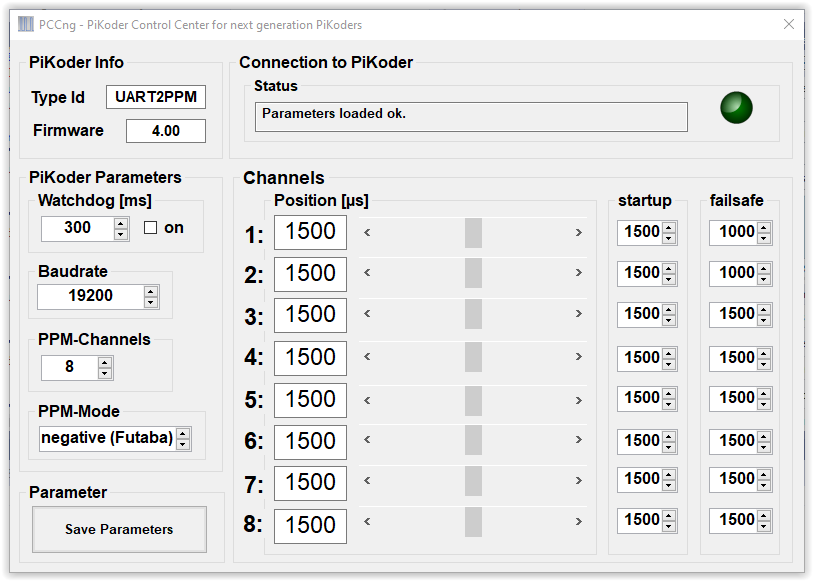The width and height of the screenshot is (813, 581).
Task: Click the channel 6 Position value field
Action: tap(310, 441)
